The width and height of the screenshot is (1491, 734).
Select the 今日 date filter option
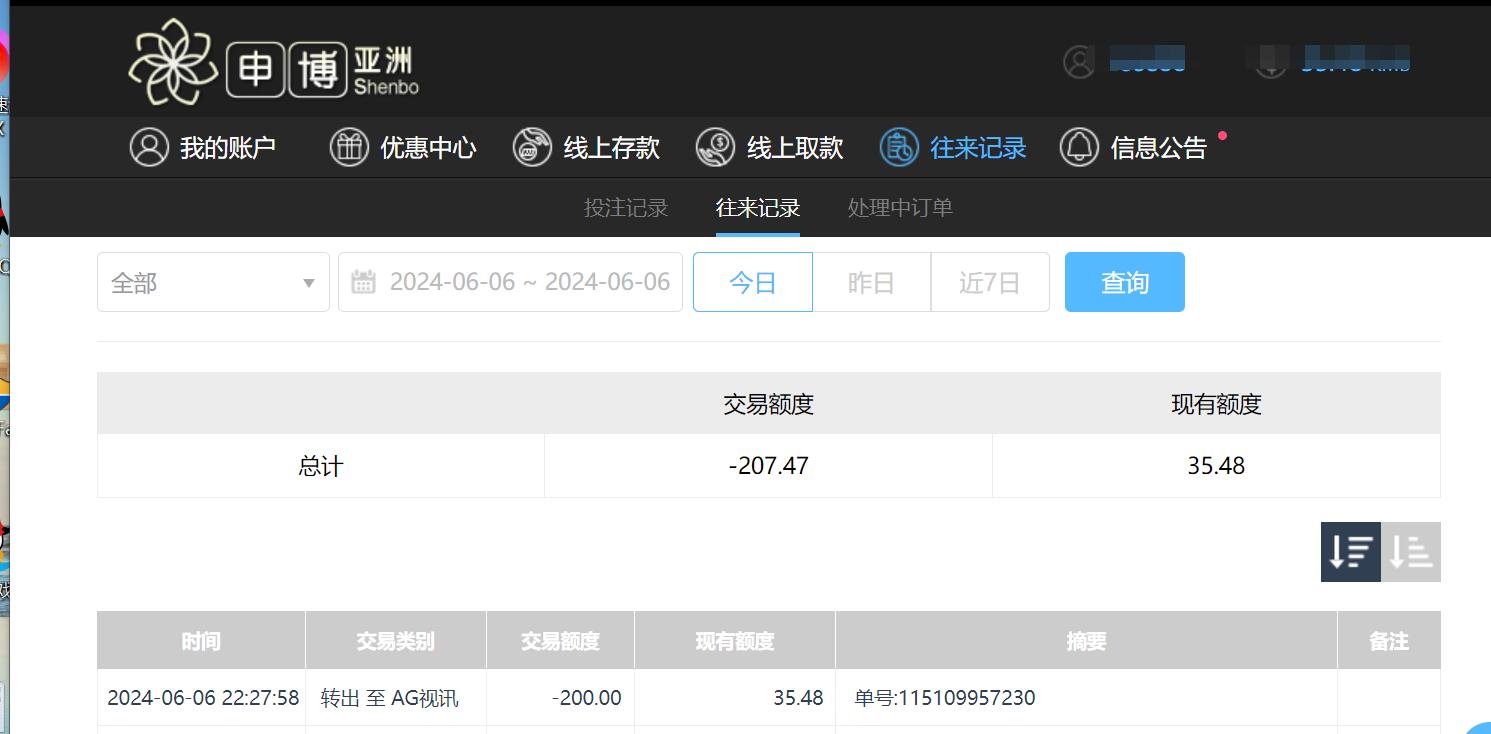click(x=752, y=282)
